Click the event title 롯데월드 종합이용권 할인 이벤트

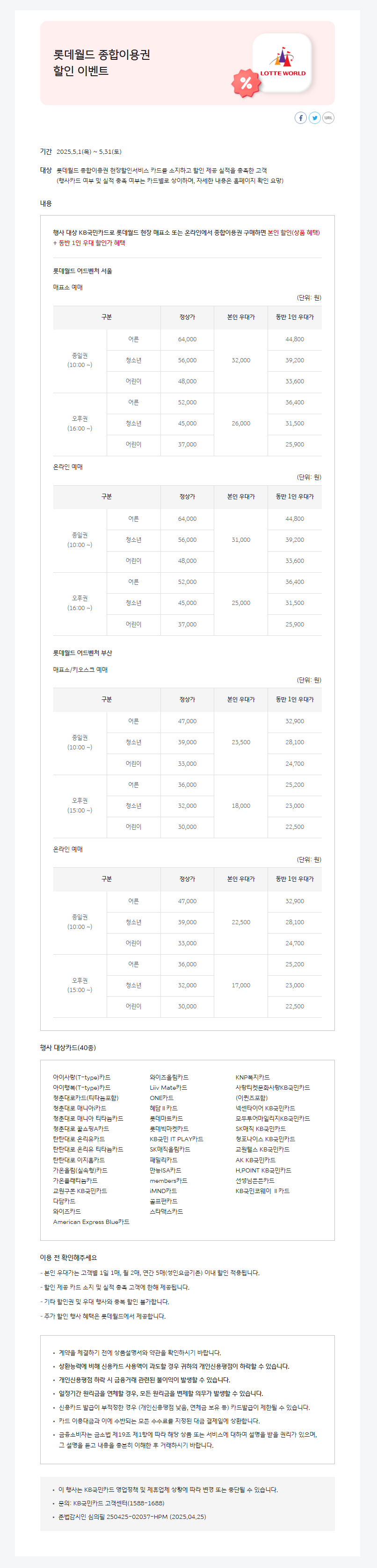(101, 63)
